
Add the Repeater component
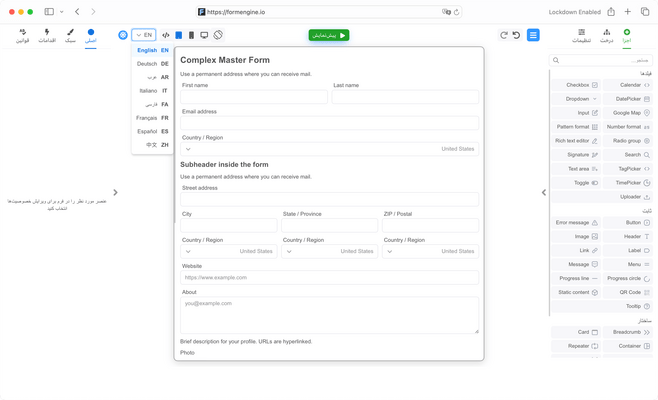(576, 346)
